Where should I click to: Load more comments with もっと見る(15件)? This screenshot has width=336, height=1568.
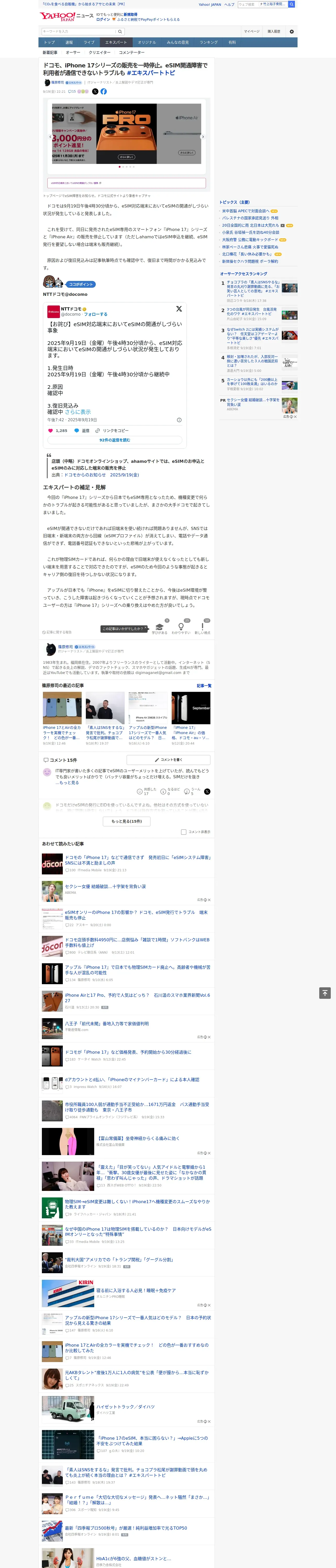click(x=127, y=821)
